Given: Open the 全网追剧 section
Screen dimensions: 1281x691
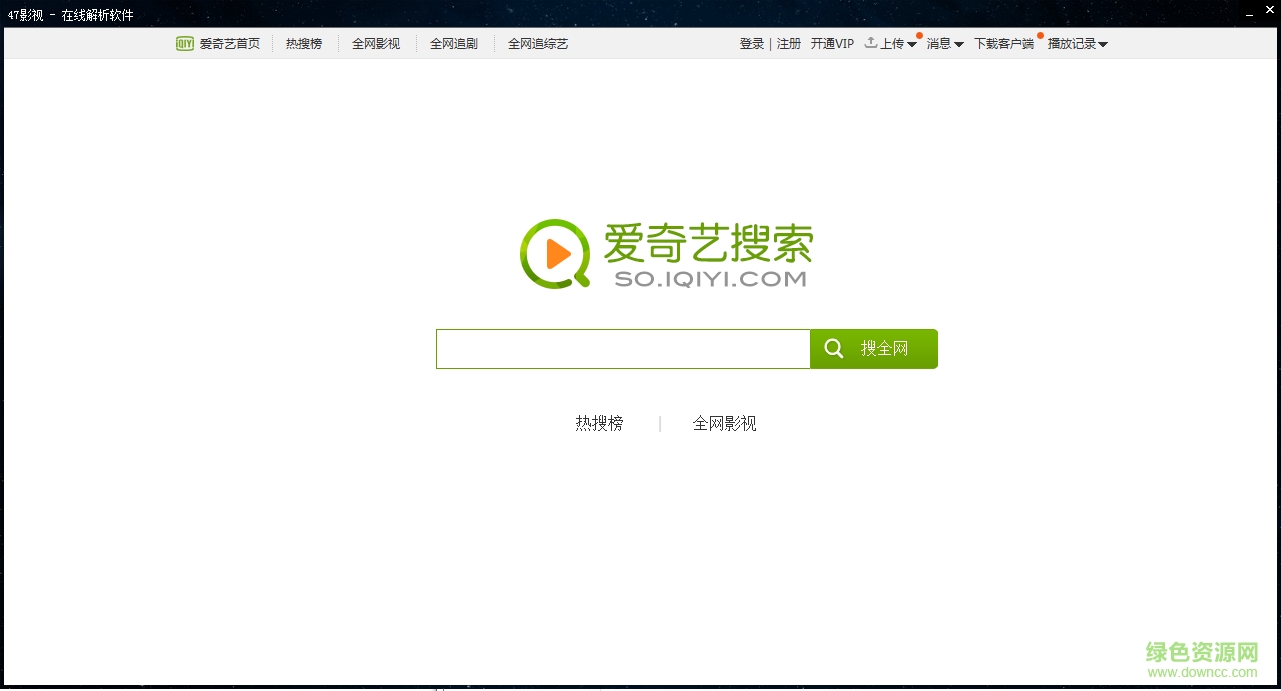Looking at the screenshot, I should 454,43.
